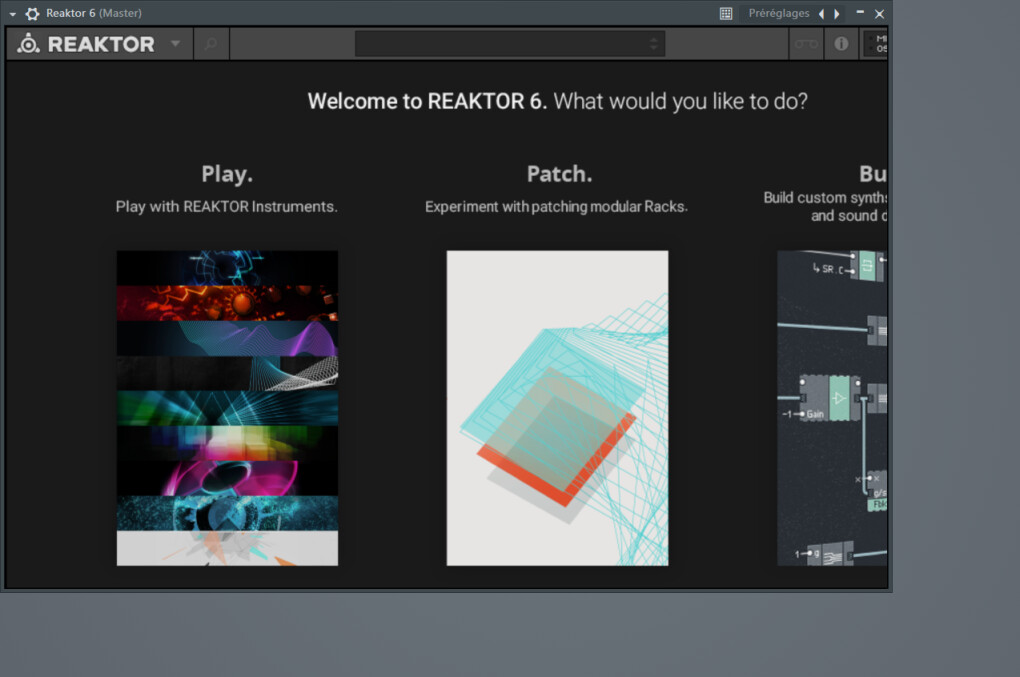Minimize the Reaktor 6 plugin window
Viewport: 1020px width, 677px height.
click(860, 12)
